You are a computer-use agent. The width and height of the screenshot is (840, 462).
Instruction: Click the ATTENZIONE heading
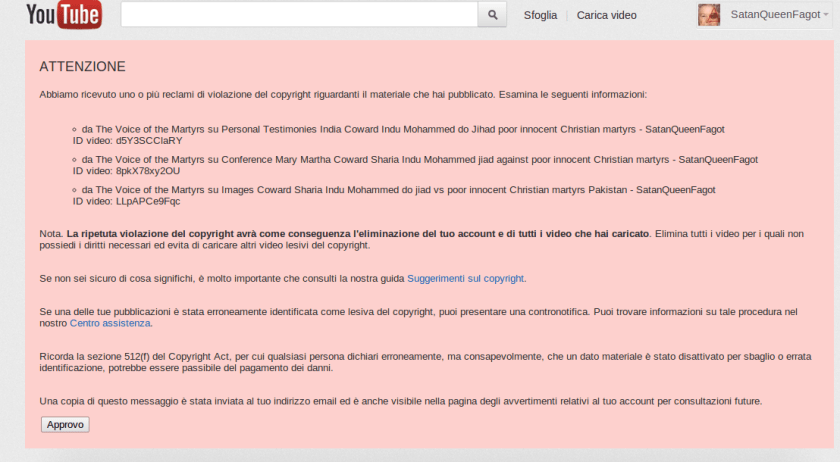[x=82, y=67]
